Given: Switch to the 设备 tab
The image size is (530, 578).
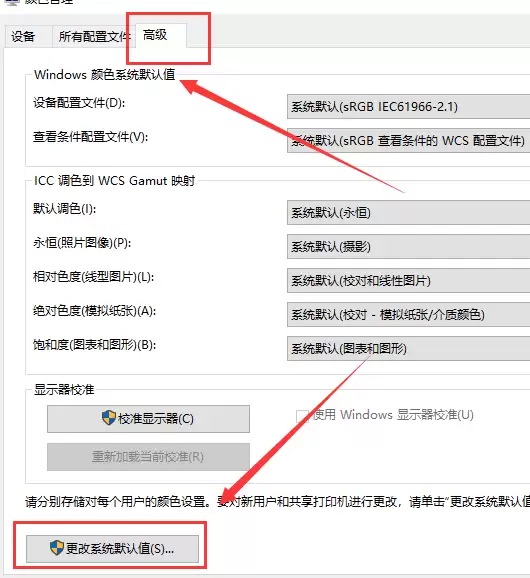Looking at the screenshot, I should coord(23,36).
